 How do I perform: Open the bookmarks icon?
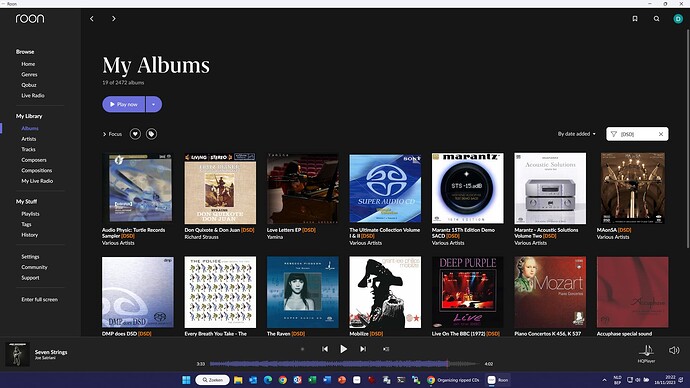(635, 18)
